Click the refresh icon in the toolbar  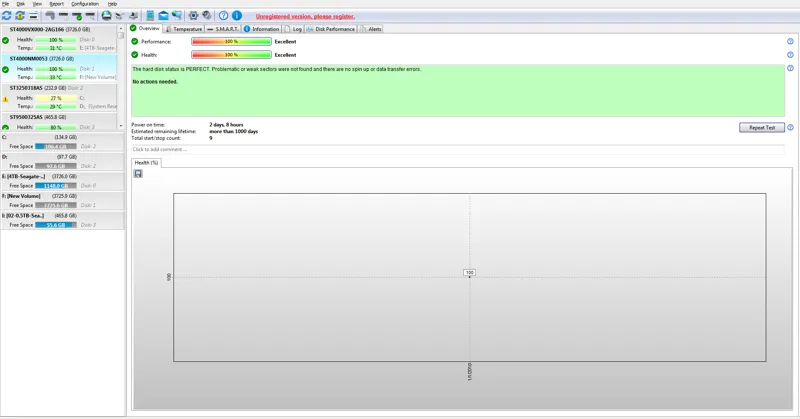point(6,16)
